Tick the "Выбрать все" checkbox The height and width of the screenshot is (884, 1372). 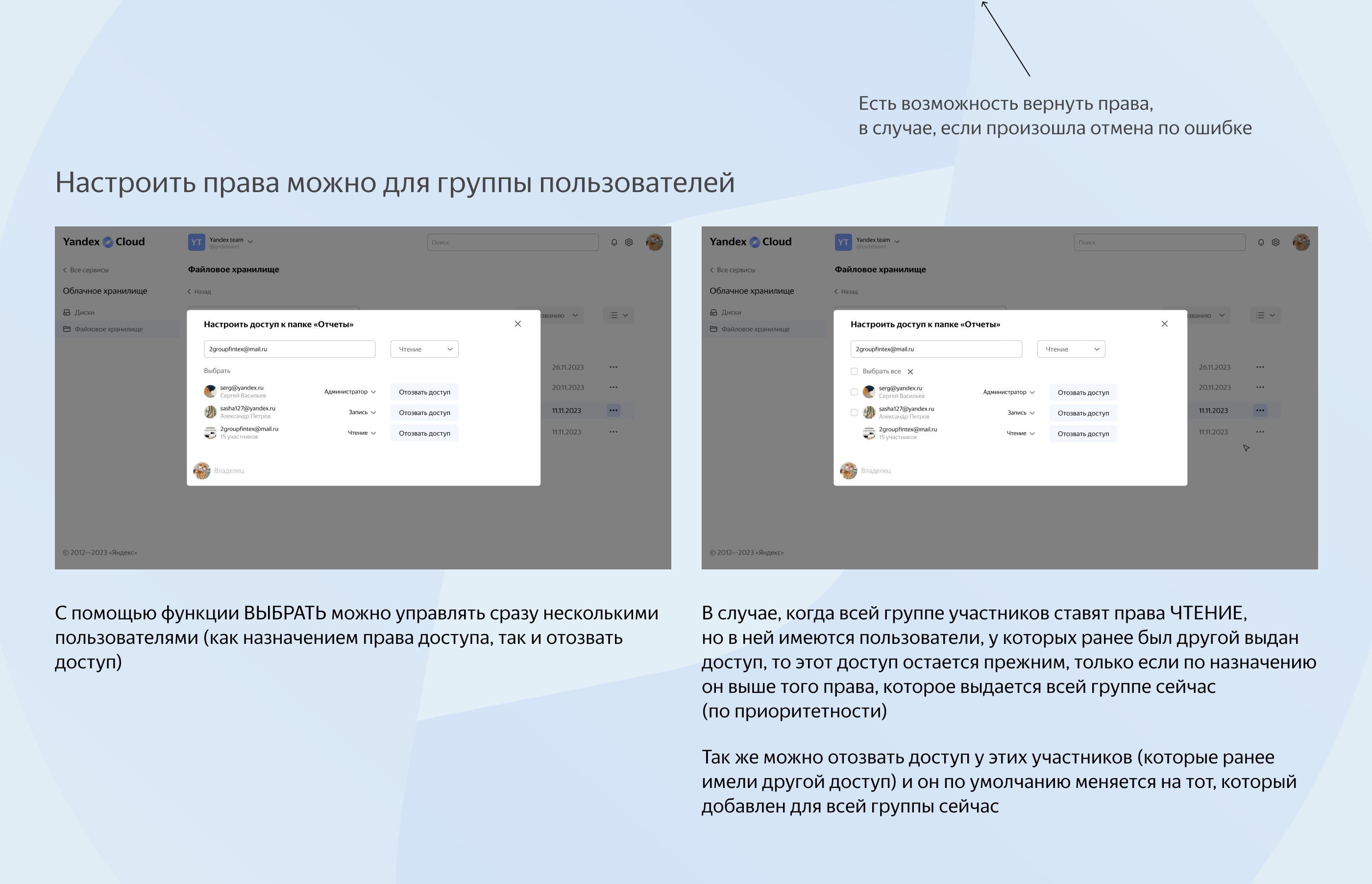pyautogui.click(x=854, y=371)
